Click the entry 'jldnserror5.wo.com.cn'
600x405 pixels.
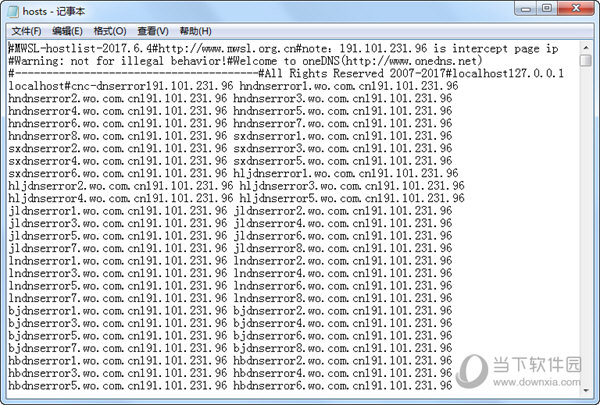[74, 236]
